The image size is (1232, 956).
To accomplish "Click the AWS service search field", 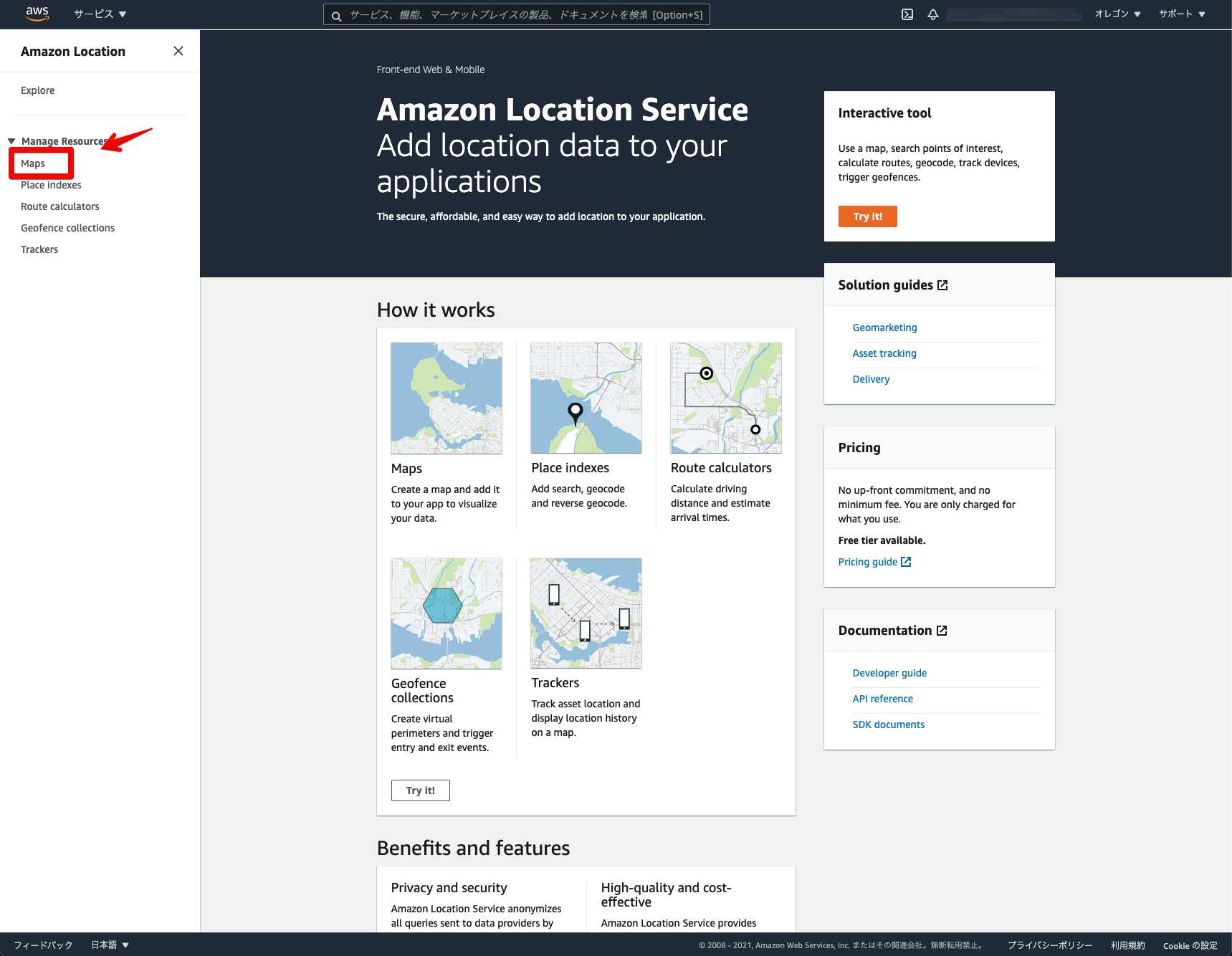I will pos(517,15).
